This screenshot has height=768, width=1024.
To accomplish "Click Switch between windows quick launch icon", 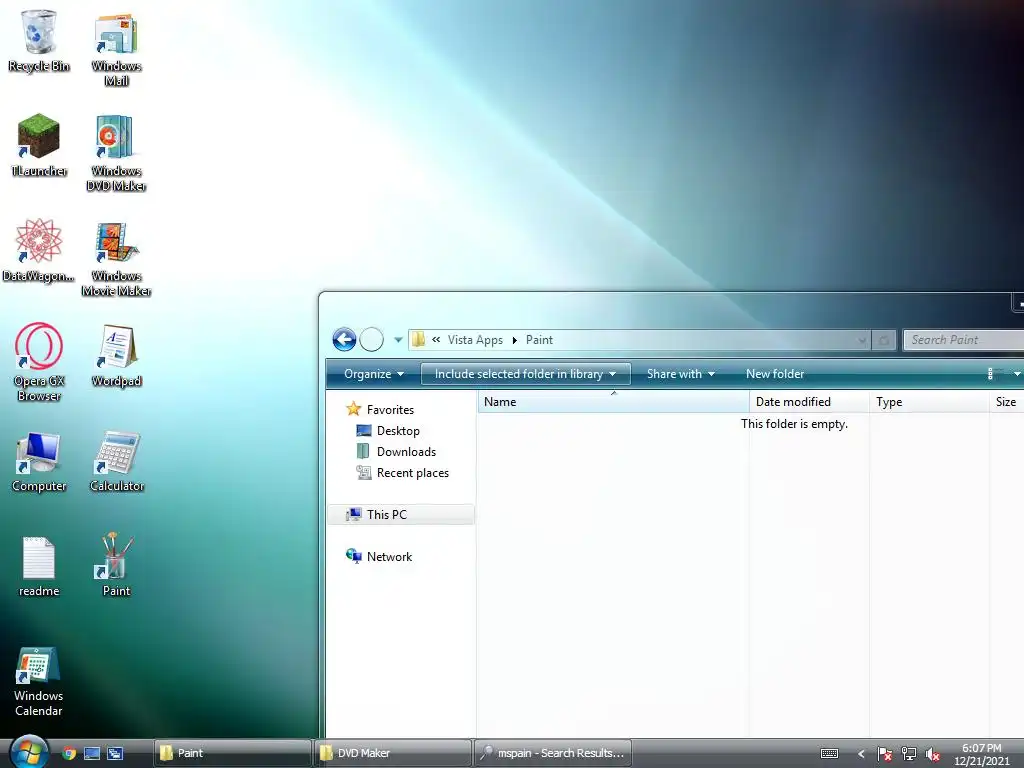I will 115,753.
